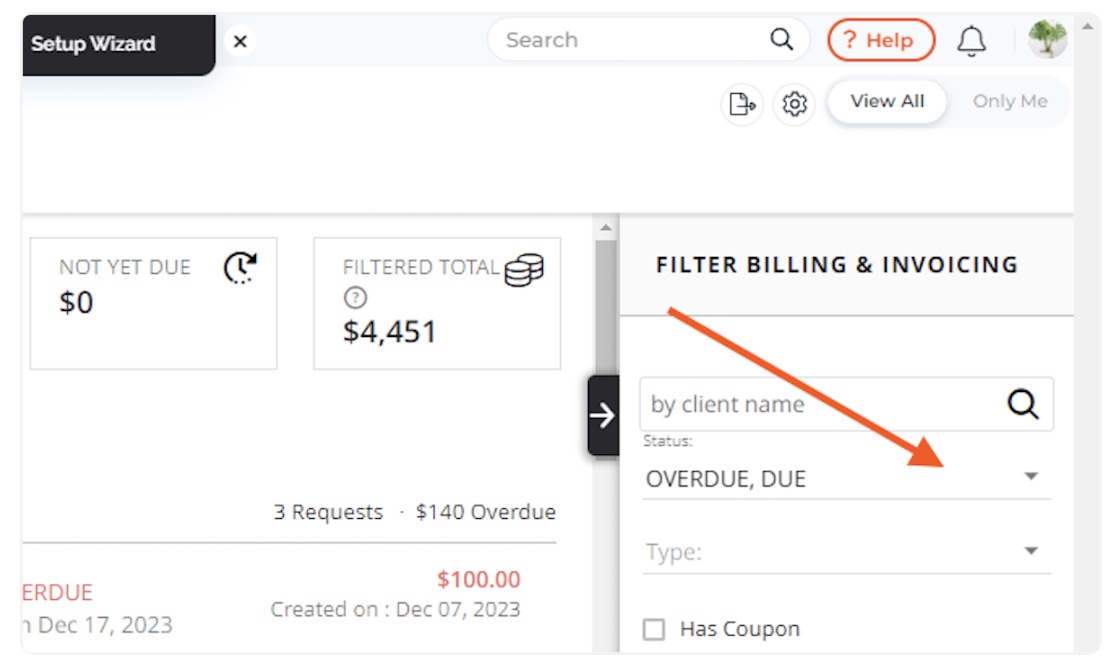Click the '$140 Overdue' summary text
This screenshot has height=664, width=1114.
(x=486, y=512)
